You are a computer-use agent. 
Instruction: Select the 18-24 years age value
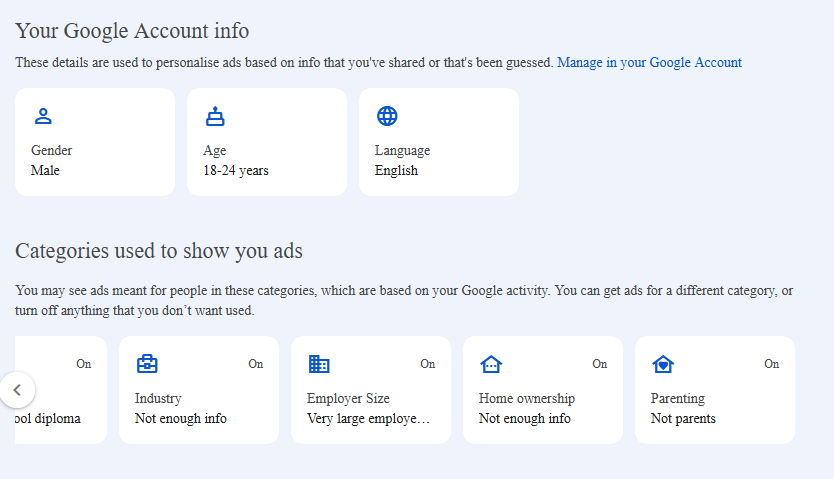[236, 171]
